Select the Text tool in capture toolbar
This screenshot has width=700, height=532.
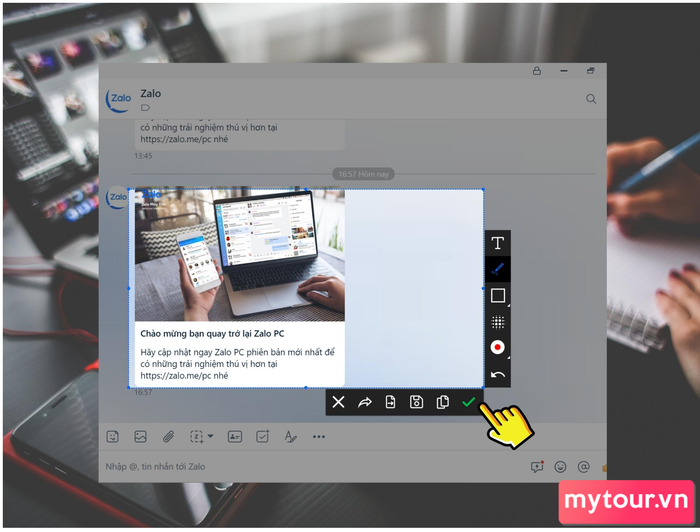click(x=498, y=243)
